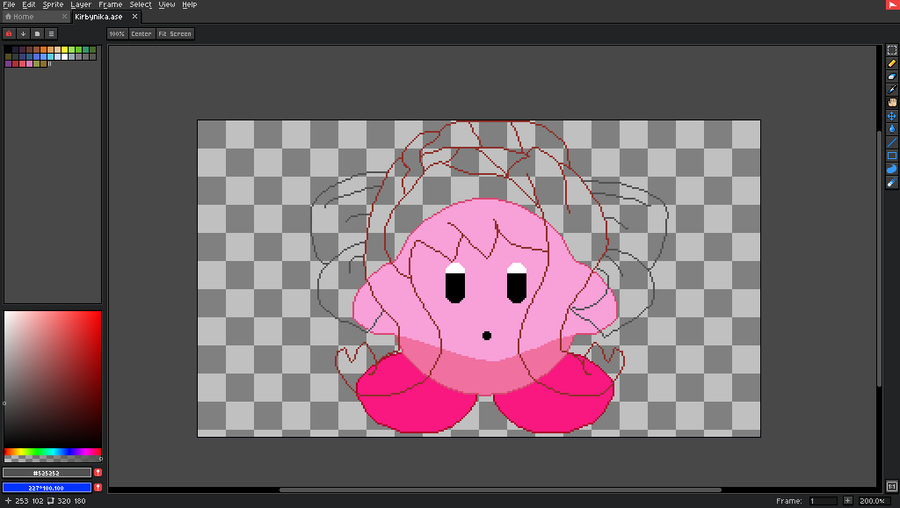Pick the orange palette swatch
900x508 pixels.
coord(44,50)
